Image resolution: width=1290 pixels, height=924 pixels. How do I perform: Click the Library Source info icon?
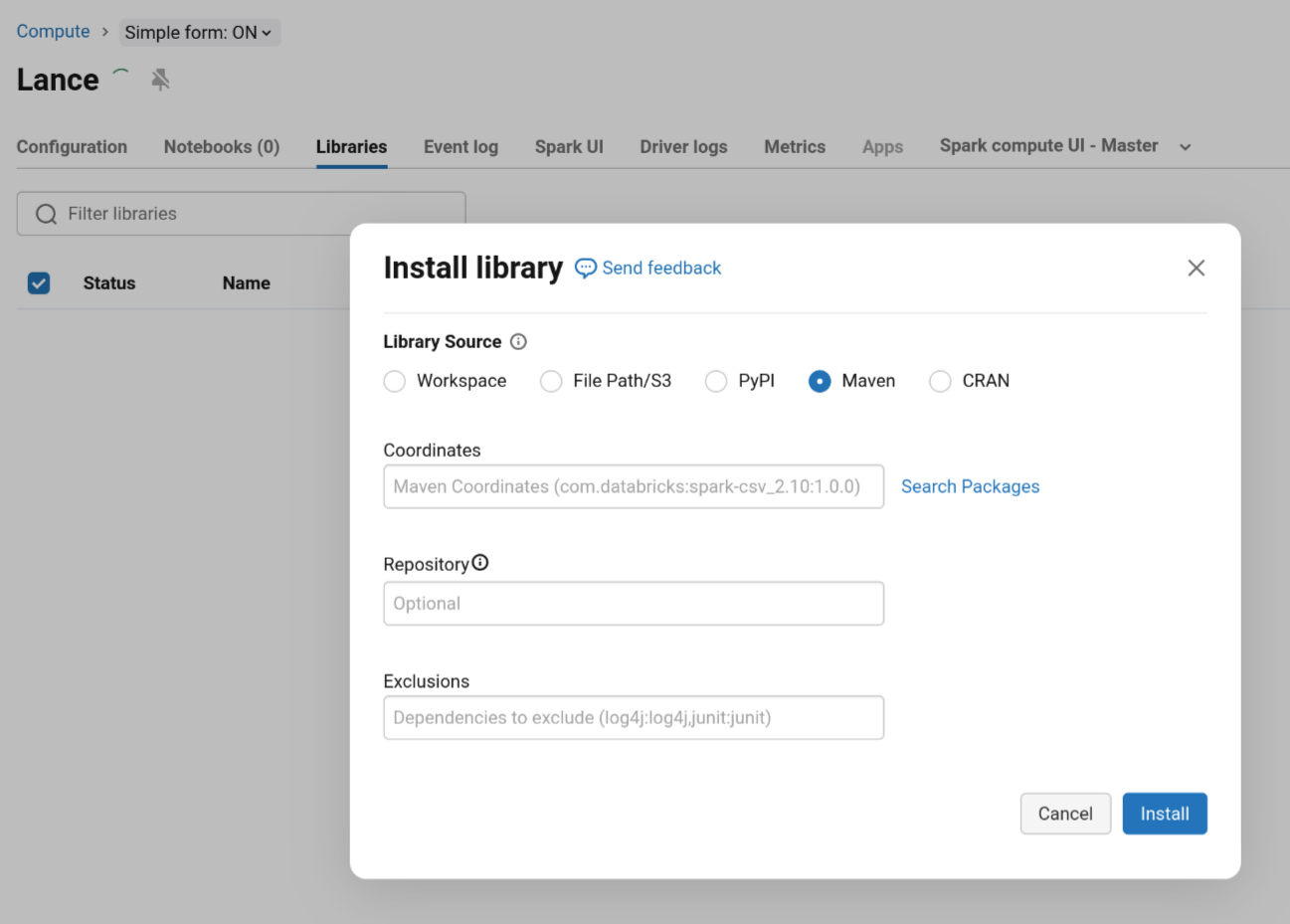tap(518, 341)
